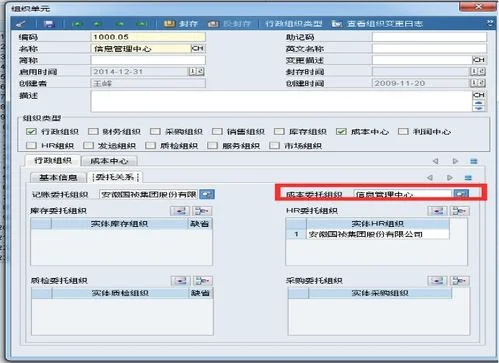Click the edit pencil icon in toolbar
499x363 pixels.
coord(22,24)
